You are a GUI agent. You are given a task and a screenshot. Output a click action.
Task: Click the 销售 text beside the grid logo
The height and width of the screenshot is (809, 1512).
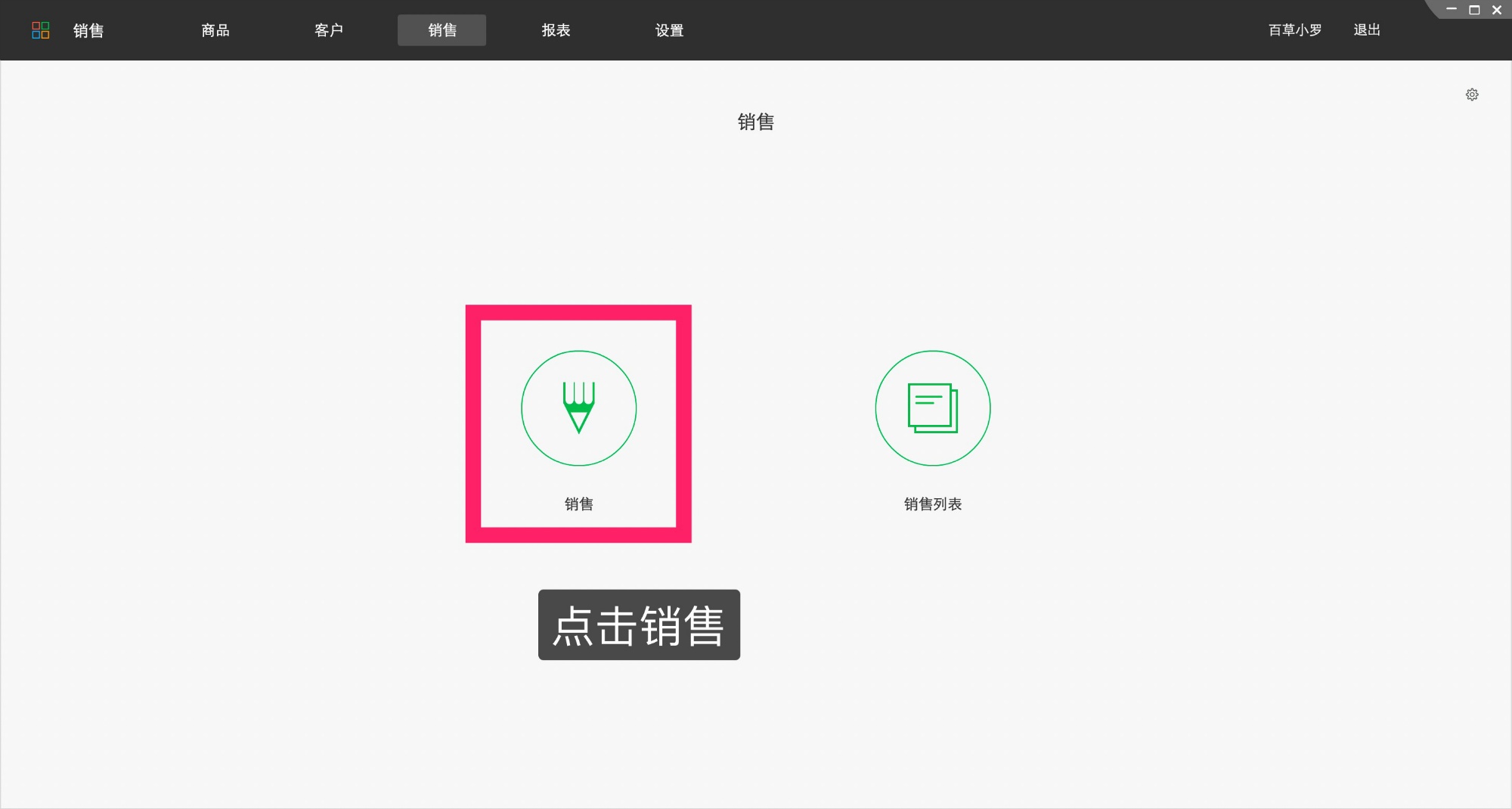(x=87, y=30)
